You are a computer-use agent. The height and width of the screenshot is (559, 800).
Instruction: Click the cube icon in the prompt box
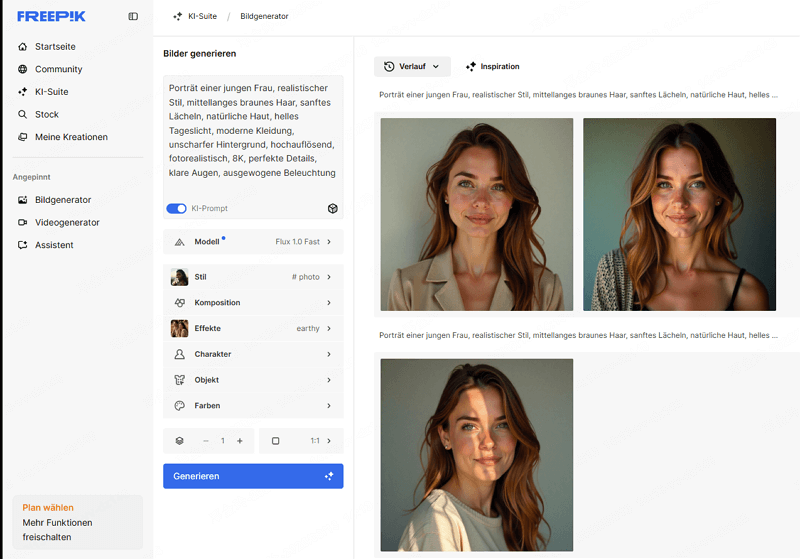click(332, 208)
